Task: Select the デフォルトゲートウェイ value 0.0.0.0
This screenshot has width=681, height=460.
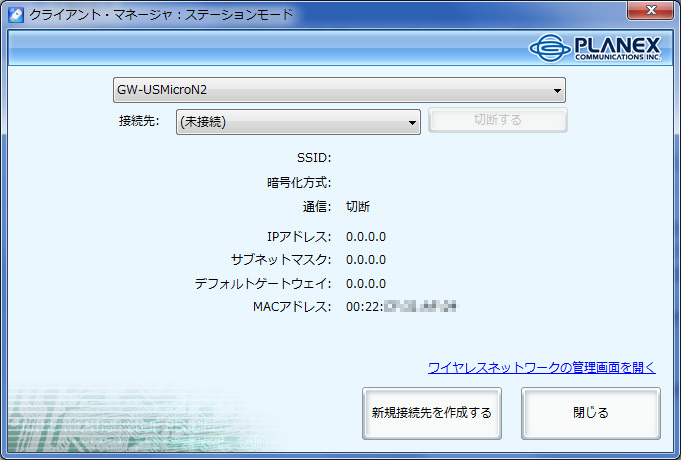Action: [x=366, y=284]
